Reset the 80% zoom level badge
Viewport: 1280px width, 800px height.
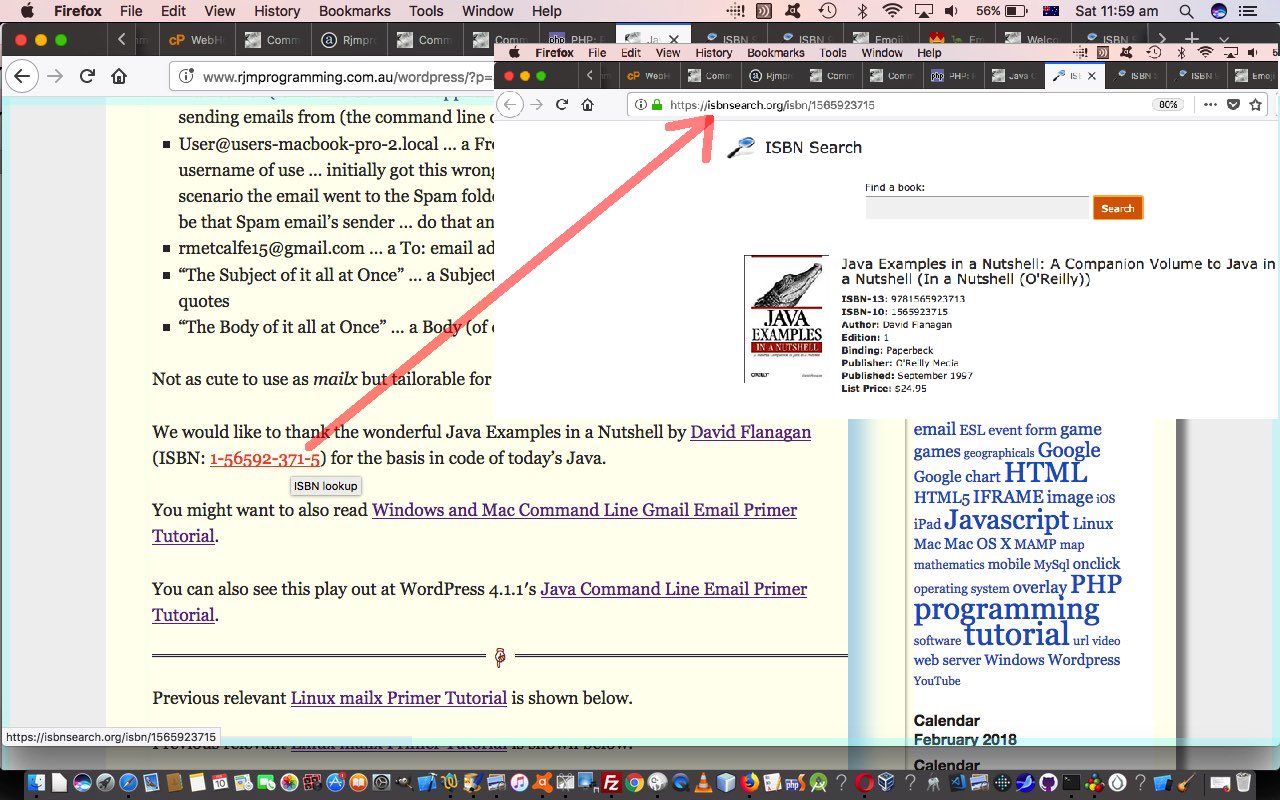tap(1167, 105)
